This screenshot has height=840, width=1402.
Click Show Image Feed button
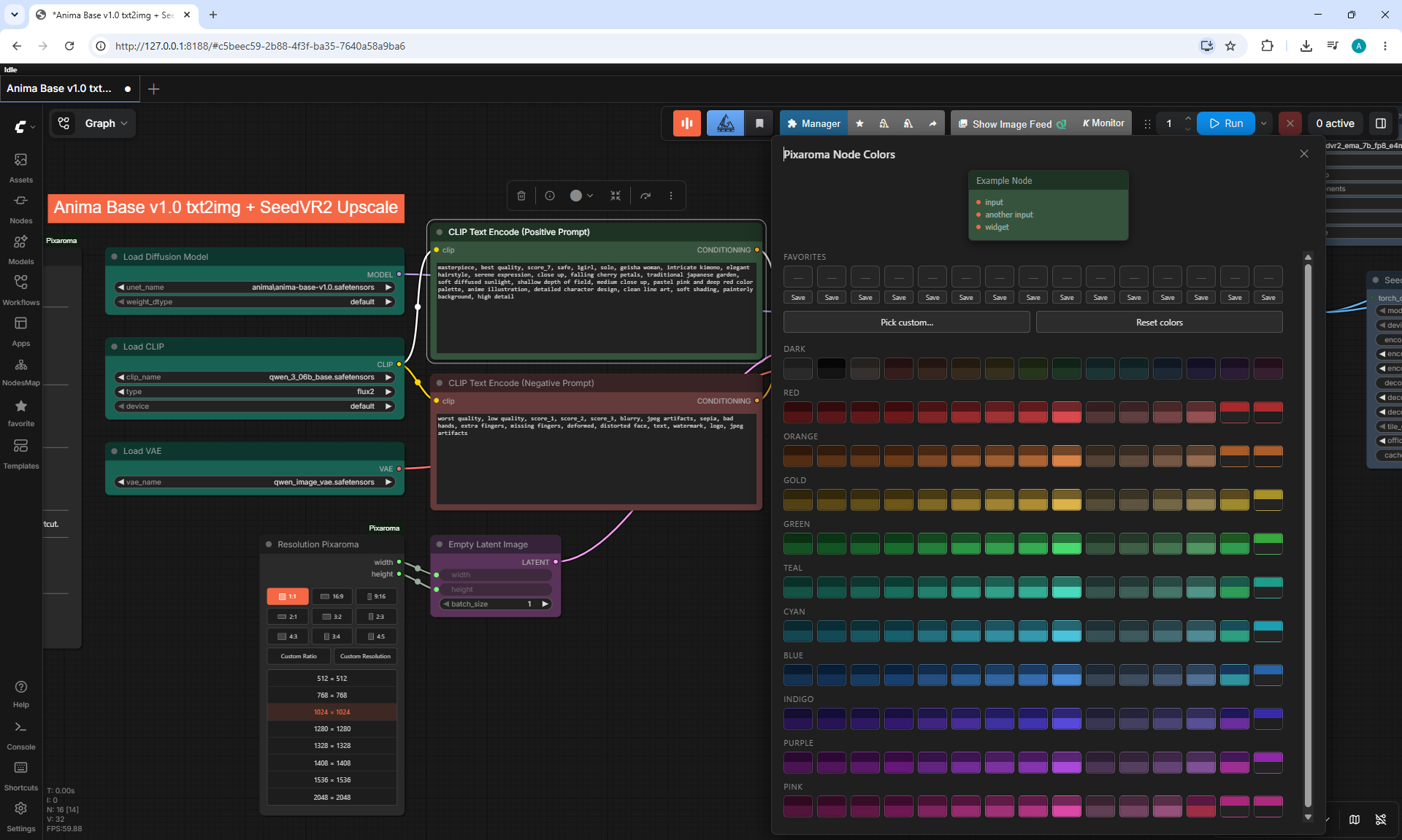(1012, 124)
